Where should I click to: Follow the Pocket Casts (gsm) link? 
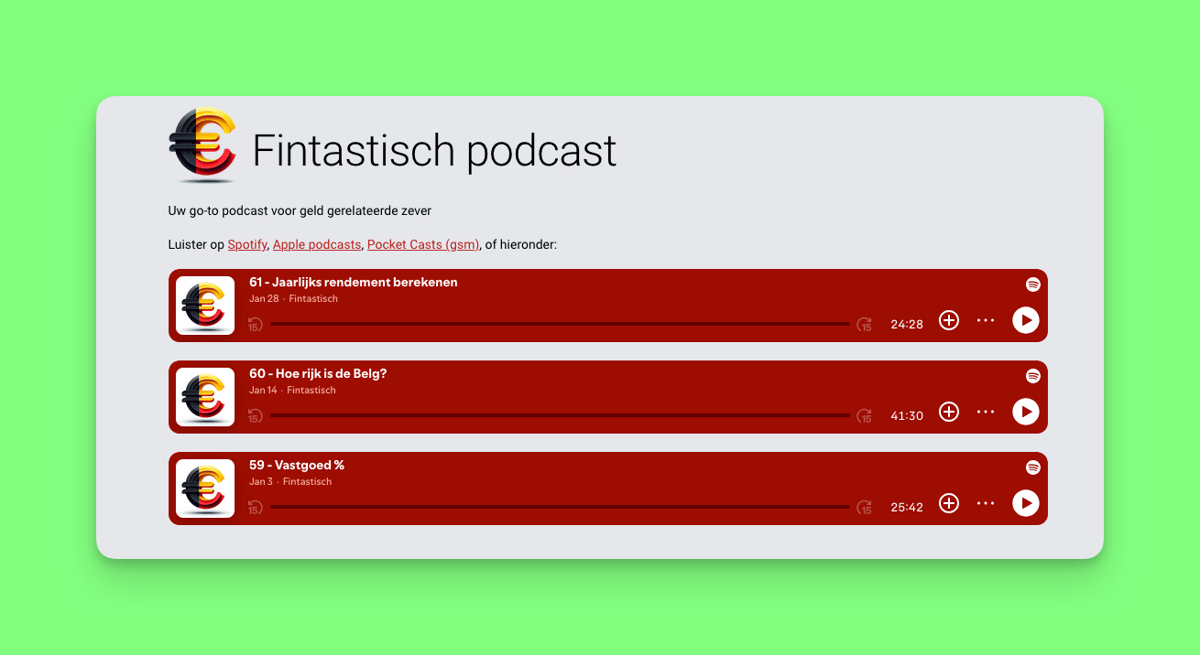point(423,245)
